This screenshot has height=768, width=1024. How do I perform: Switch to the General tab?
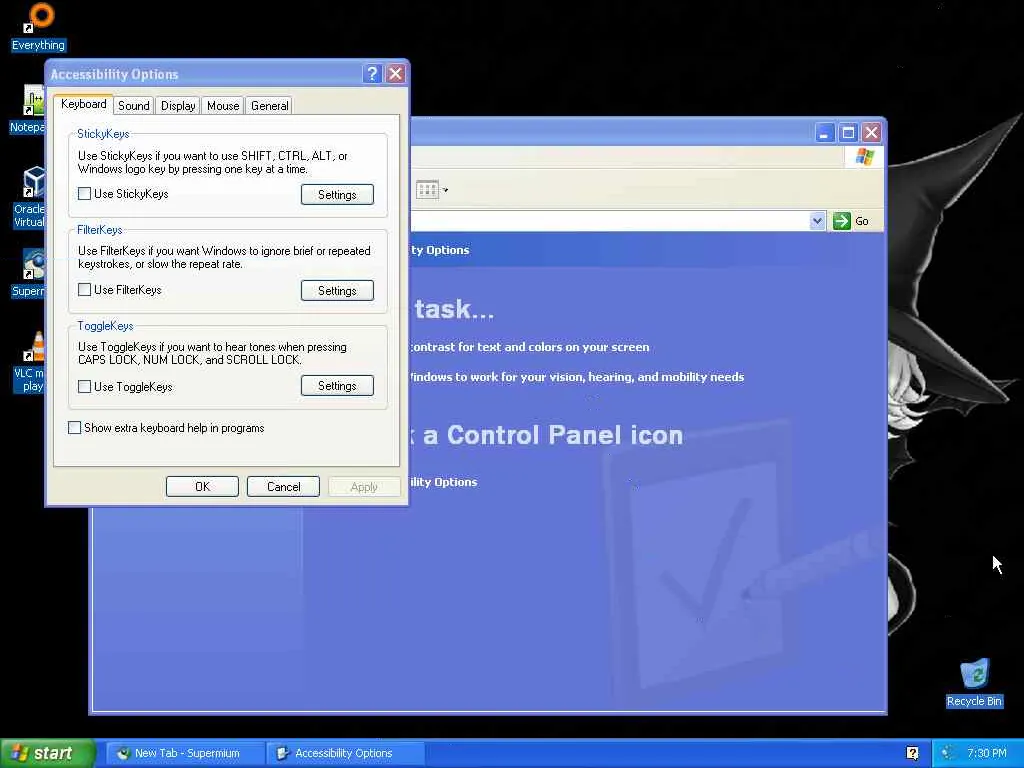(x=270, y=106)
